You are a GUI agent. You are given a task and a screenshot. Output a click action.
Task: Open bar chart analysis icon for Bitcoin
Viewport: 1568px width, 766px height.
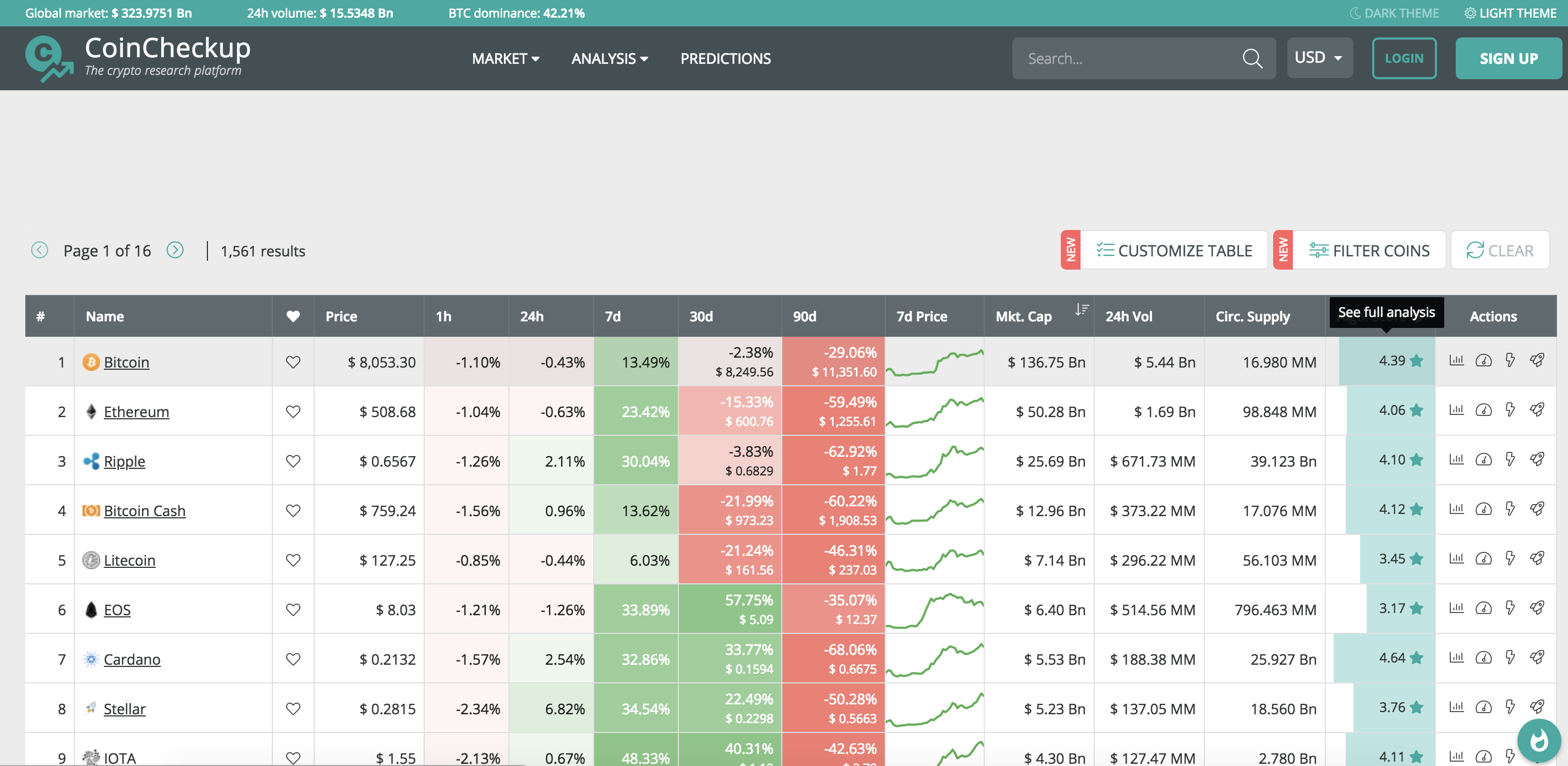pos(1457,360)
